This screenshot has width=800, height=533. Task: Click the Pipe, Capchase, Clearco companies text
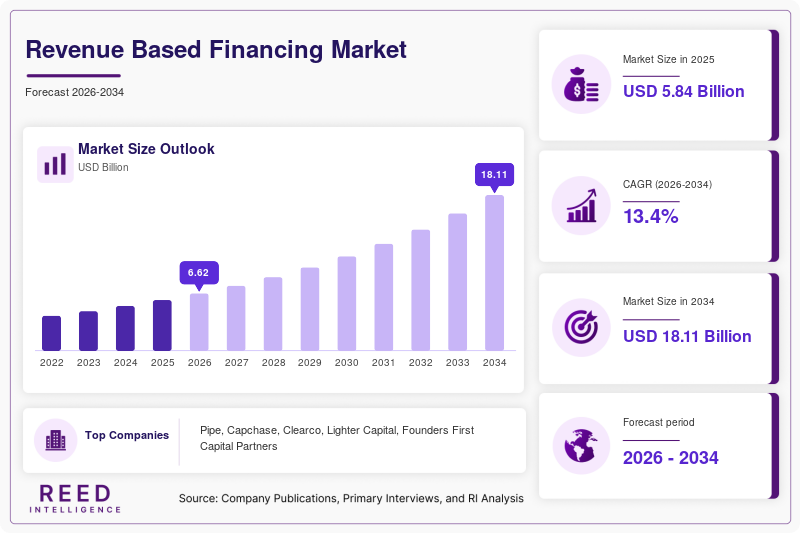[x=337, y=438]
